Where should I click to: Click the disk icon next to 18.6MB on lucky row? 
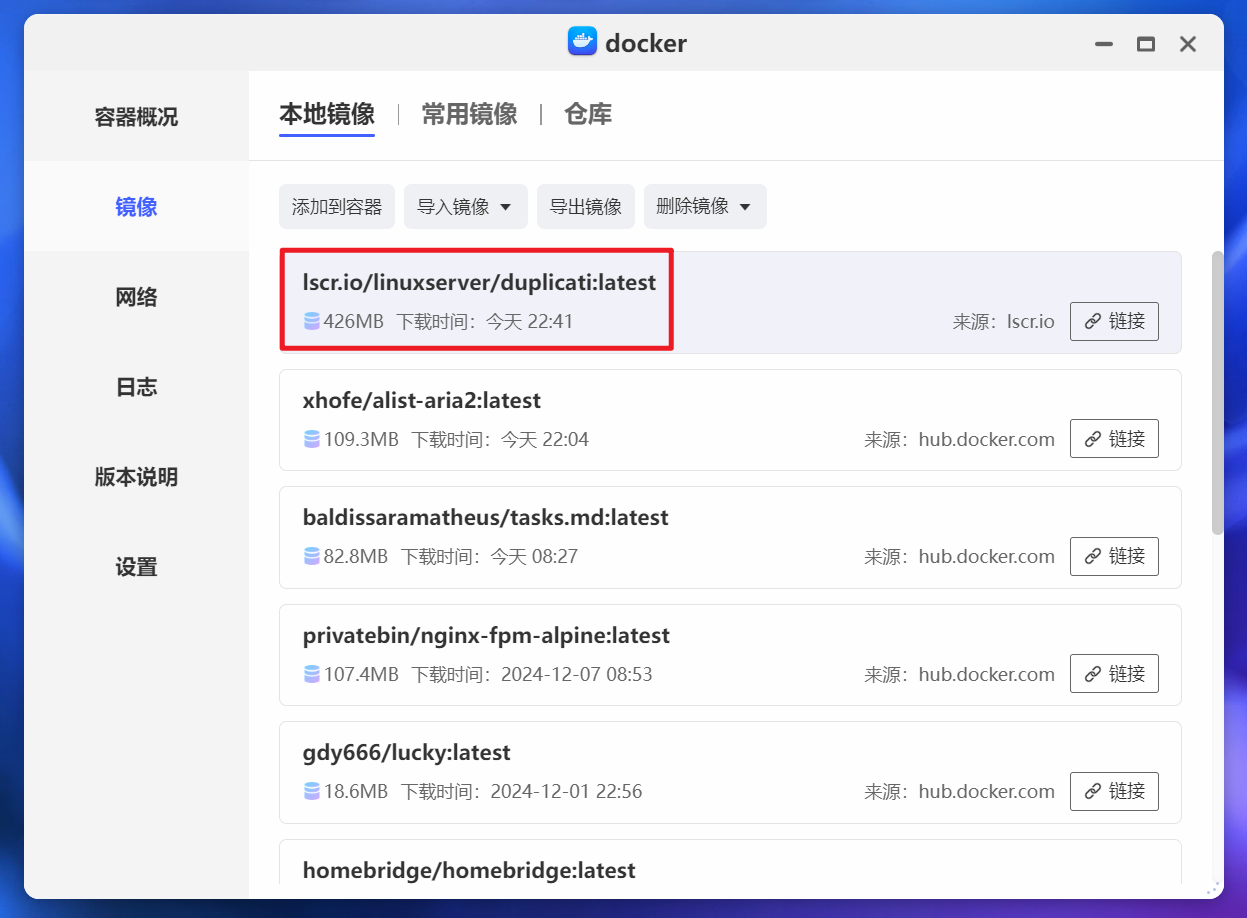pyautogui.click(x=311, y=791)
